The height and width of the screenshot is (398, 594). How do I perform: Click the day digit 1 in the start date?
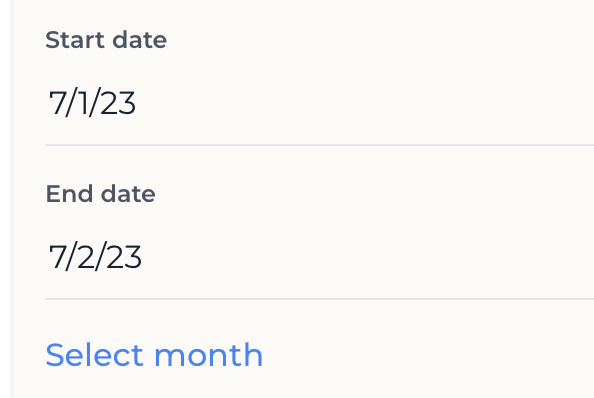tap(83, 103)
